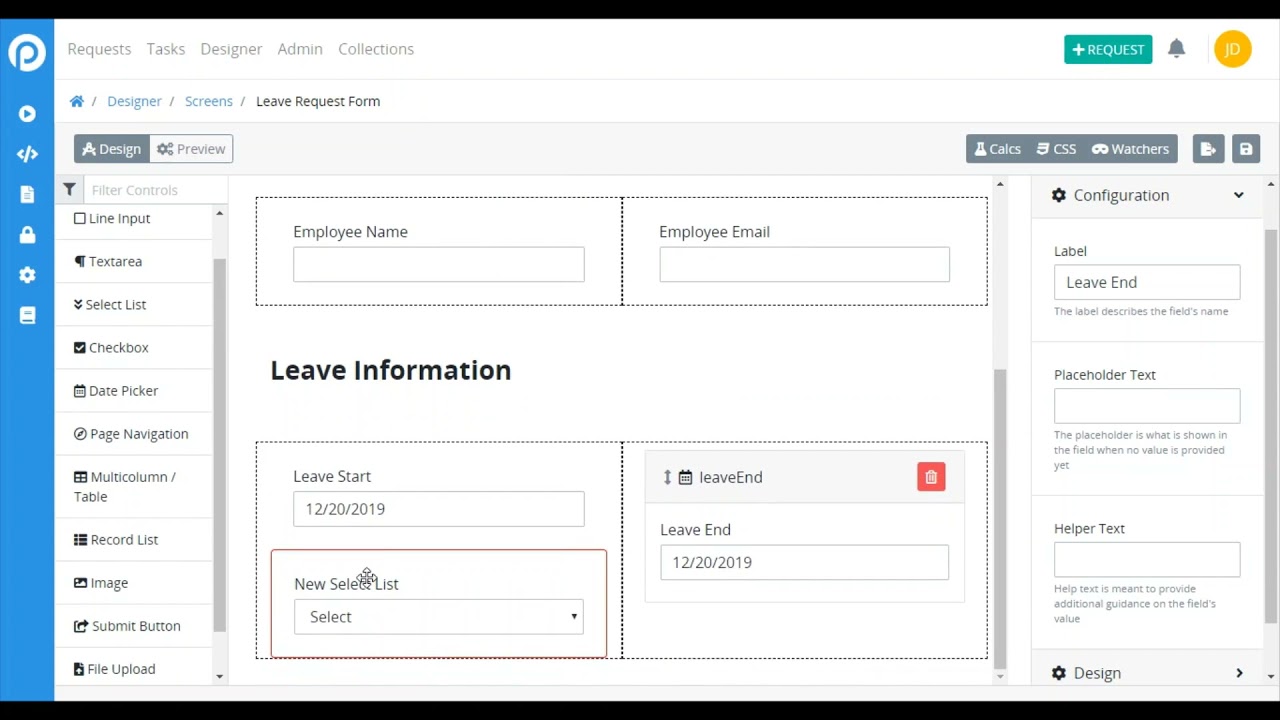
Task: Click the Leave Start date field
Action: tap(439, 509)
